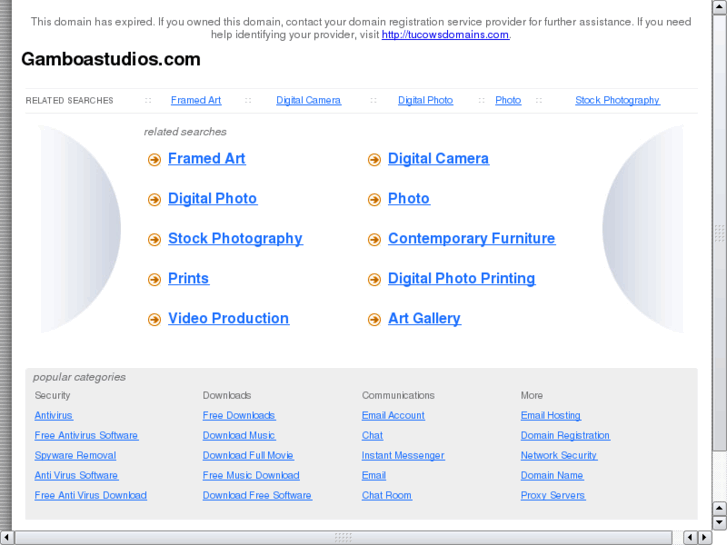
Task: Open the Email link under Communications
Action: (374, 475)
